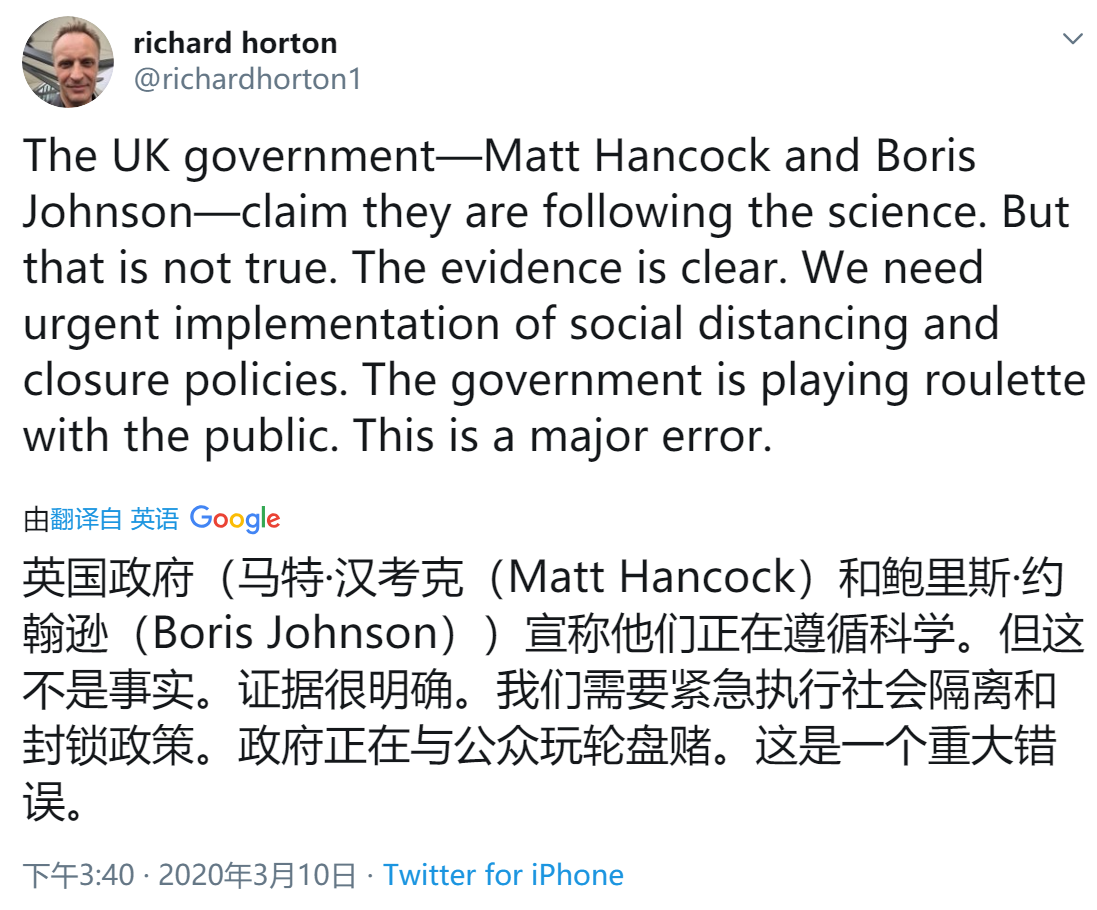
Task: Click the 英语 source language link
Action: tap(154, 518)
